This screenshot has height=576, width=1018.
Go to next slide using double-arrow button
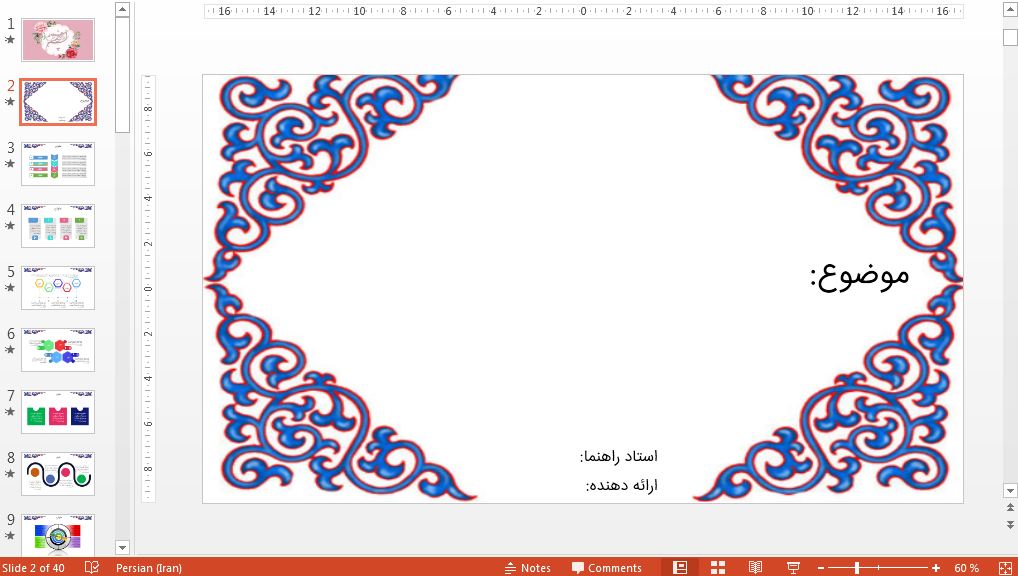click(1010, 524)
